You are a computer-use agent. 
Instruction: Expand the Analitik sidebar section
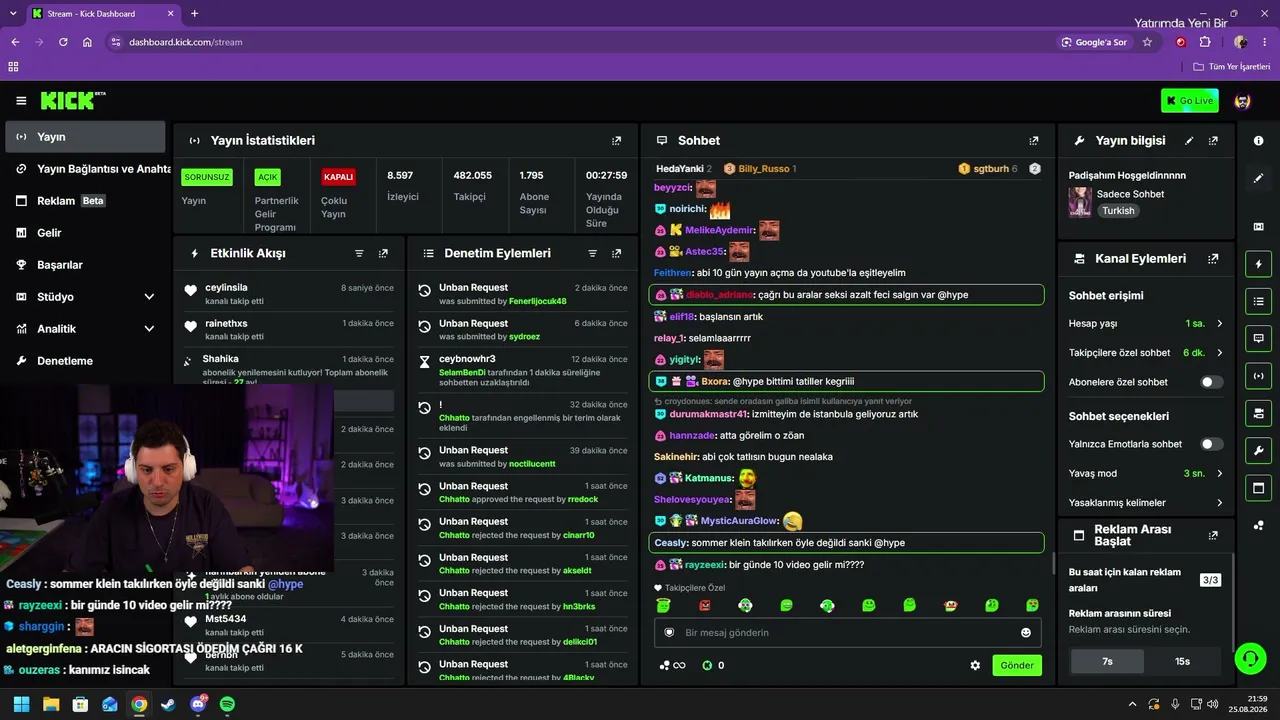pyautogui.click(x=149, y=329)
